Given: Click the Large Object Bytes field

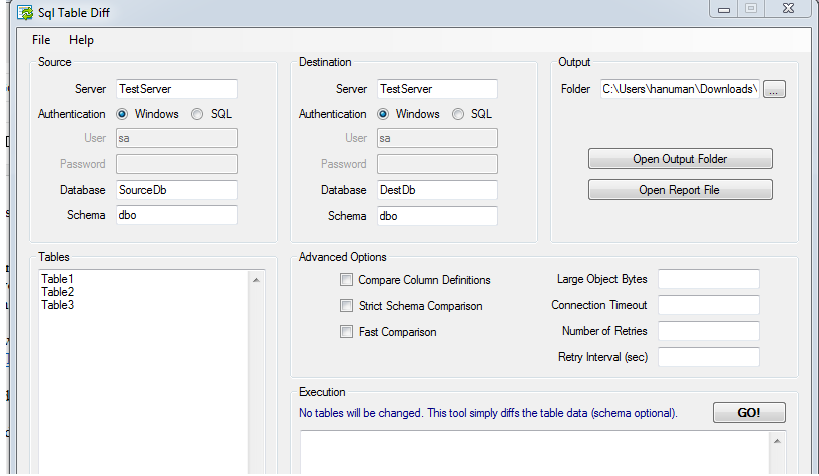Looking at the screenshot, I should tap(709, 279).
